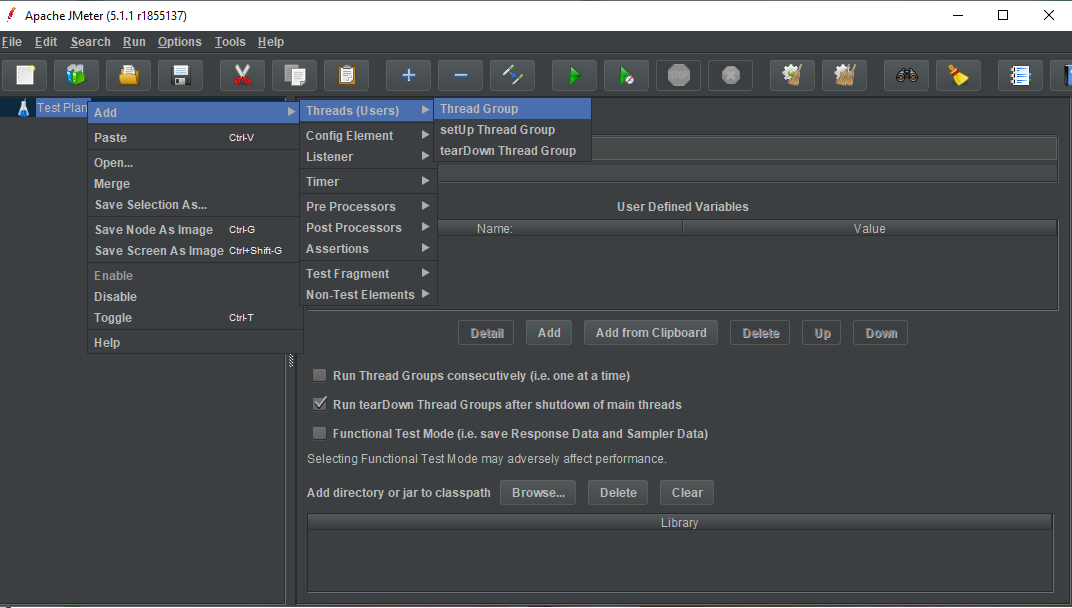Click the Stop sign toolbar icon

click(678, 75)
